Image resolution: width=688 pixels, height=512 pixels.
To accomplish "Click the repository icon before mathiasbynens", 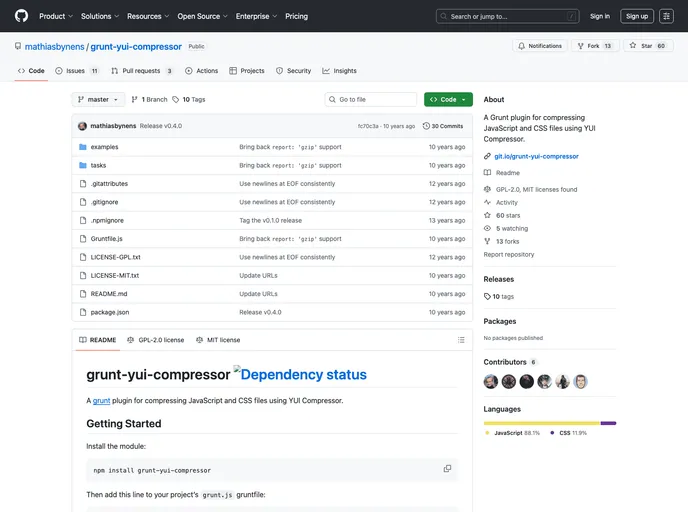I will 18,46.
